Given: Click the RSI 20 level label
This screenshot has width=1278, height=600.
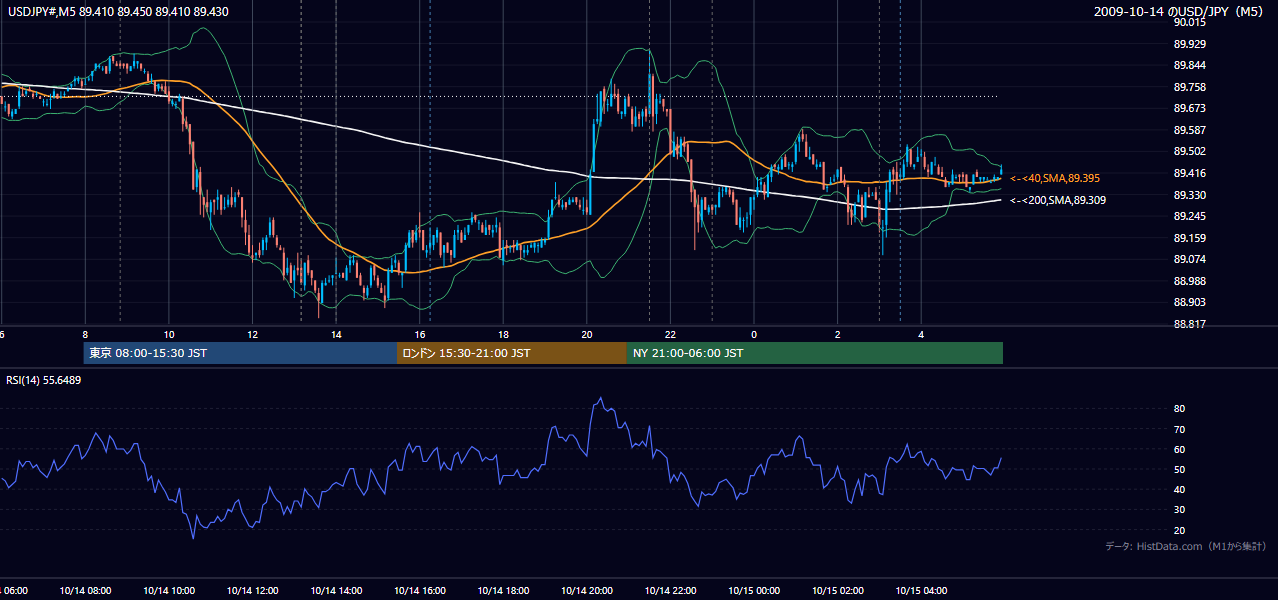Looking at the screenshot, I should click(1179, 530).
